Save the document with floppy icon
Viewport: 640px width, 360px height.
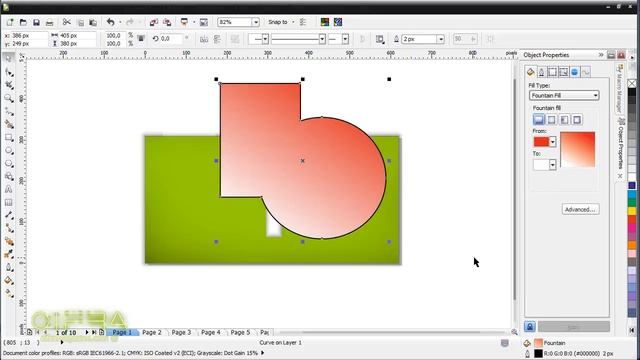[x=36, y=22]
